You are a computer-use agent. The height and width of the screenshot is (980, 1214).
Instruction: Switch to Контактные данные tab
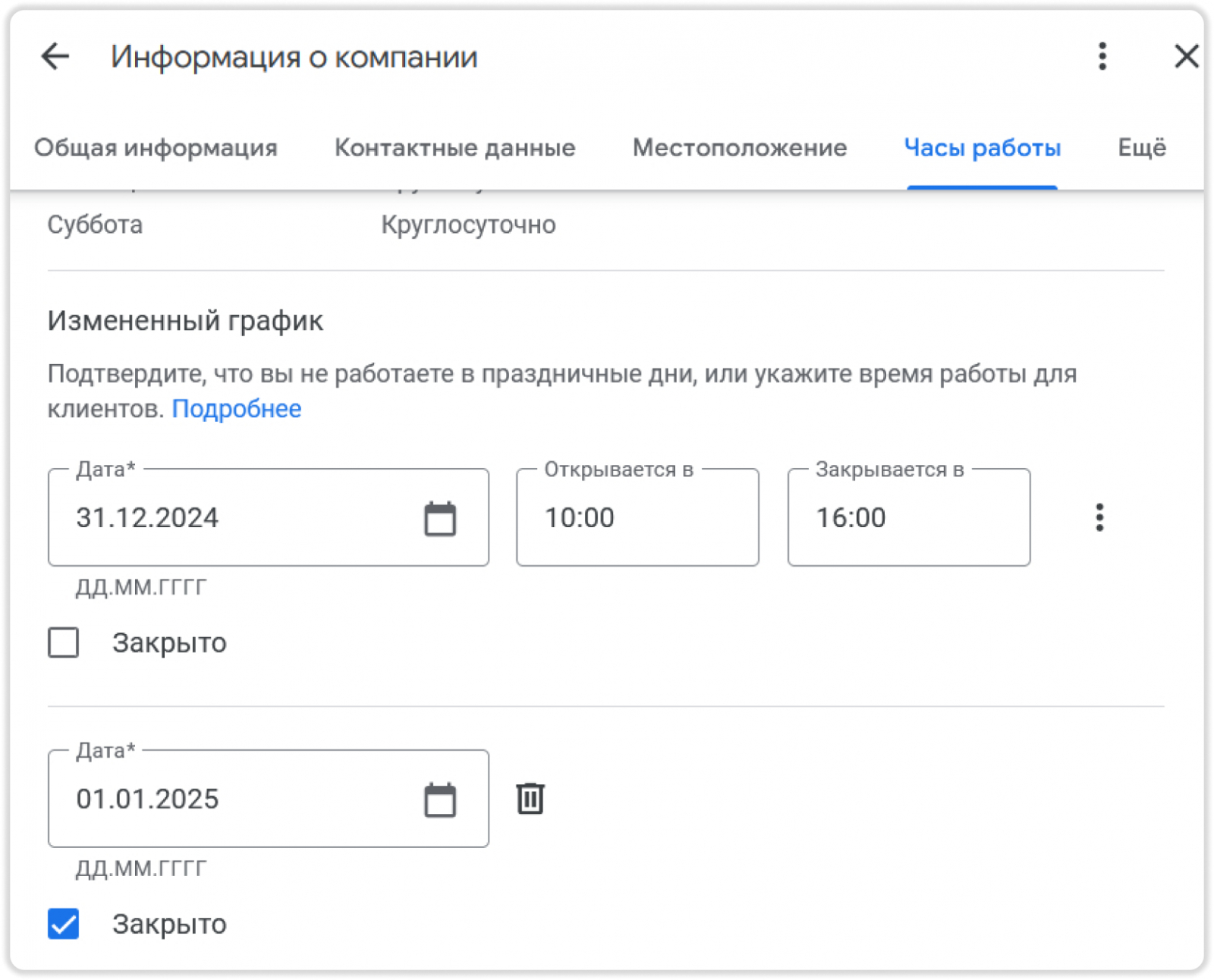455,148
